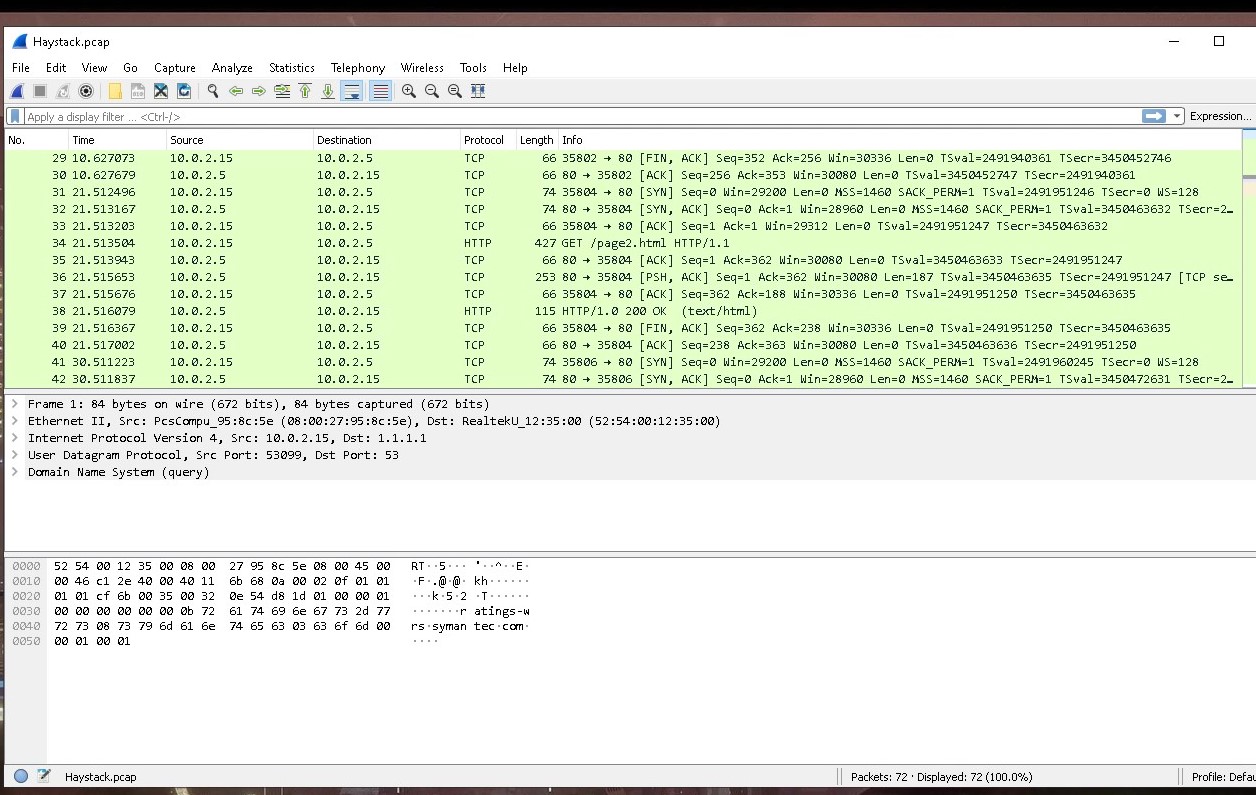Screen dimensions: 1256x795
Task: Click the packet list vertical scrollbar
Action: [x=1249, y=260]
